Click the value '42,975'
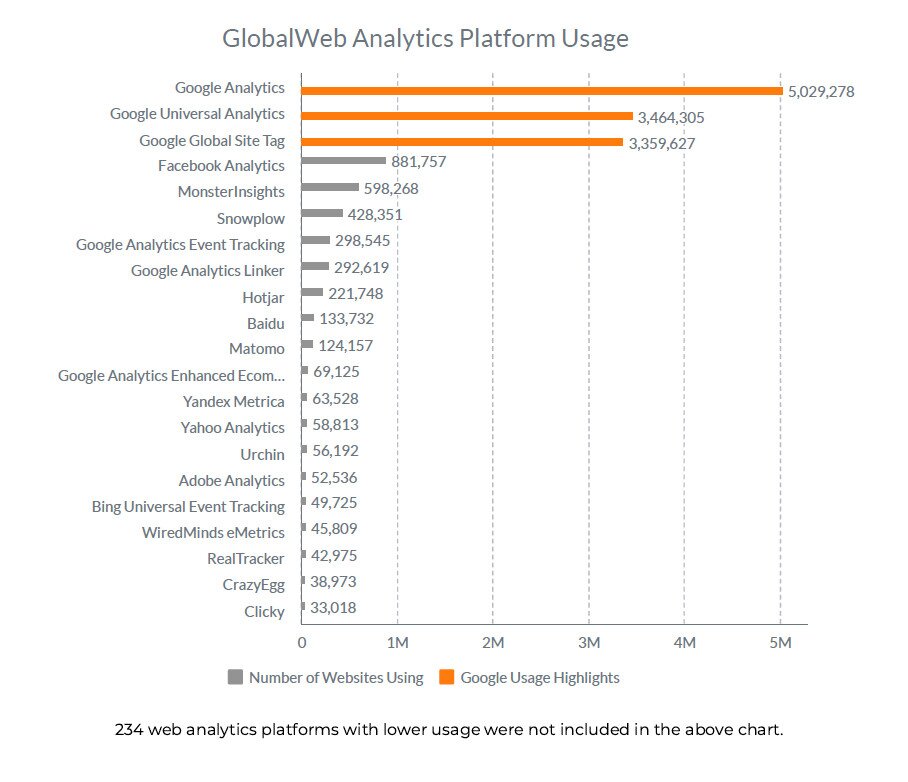Image resolution: width=908 pixels, height=782 pixels. tap(334, 556)
